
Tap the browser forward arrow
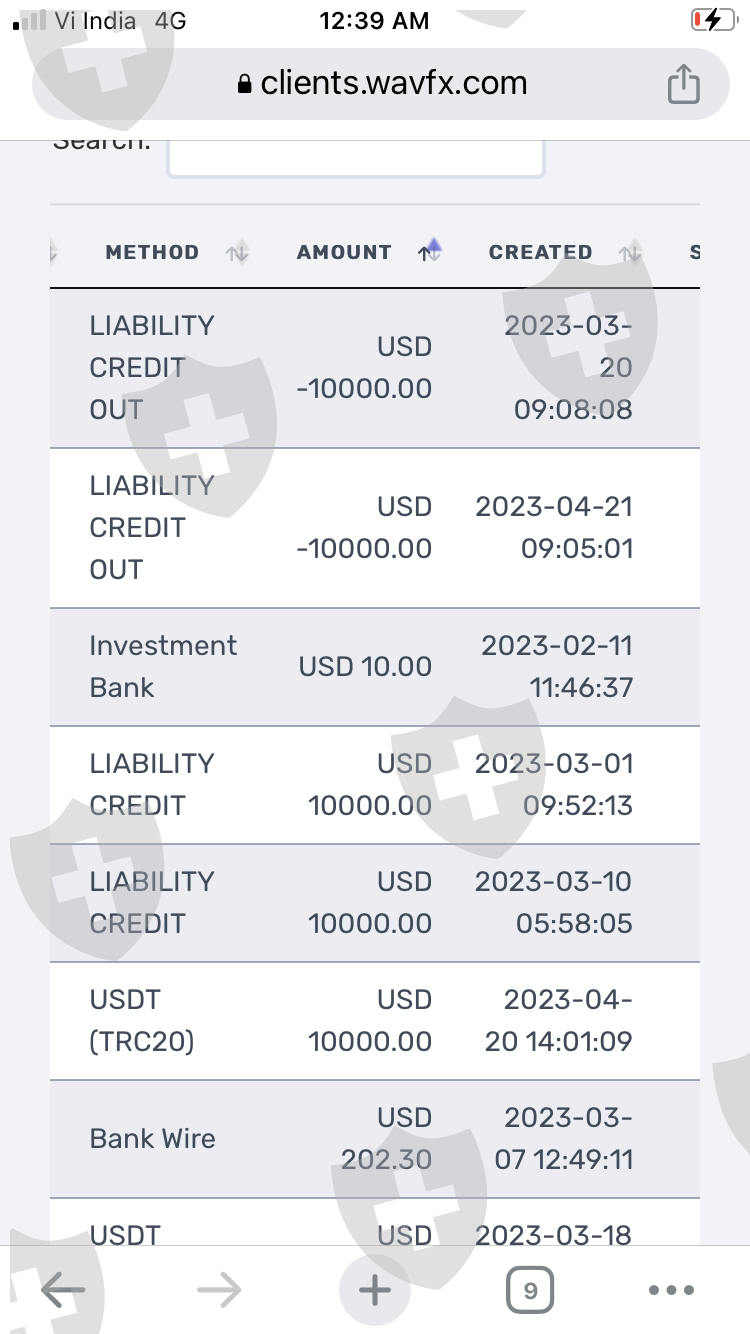[x=219, y=1290]
